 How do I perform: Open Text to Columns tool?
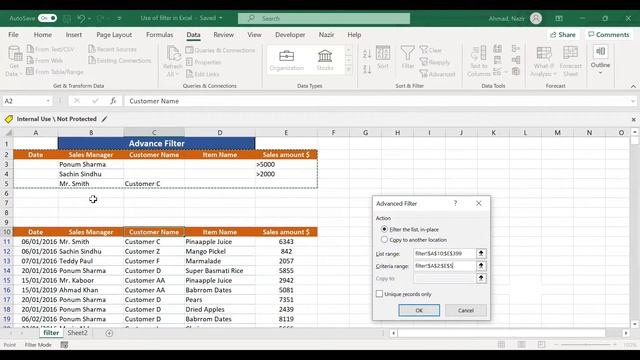click(x=478, y=60)
